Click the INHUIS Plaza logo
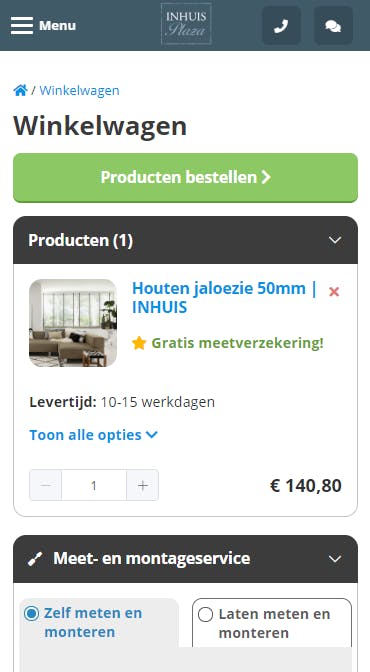This screenshot has height=672, width=370. (186, 24)
